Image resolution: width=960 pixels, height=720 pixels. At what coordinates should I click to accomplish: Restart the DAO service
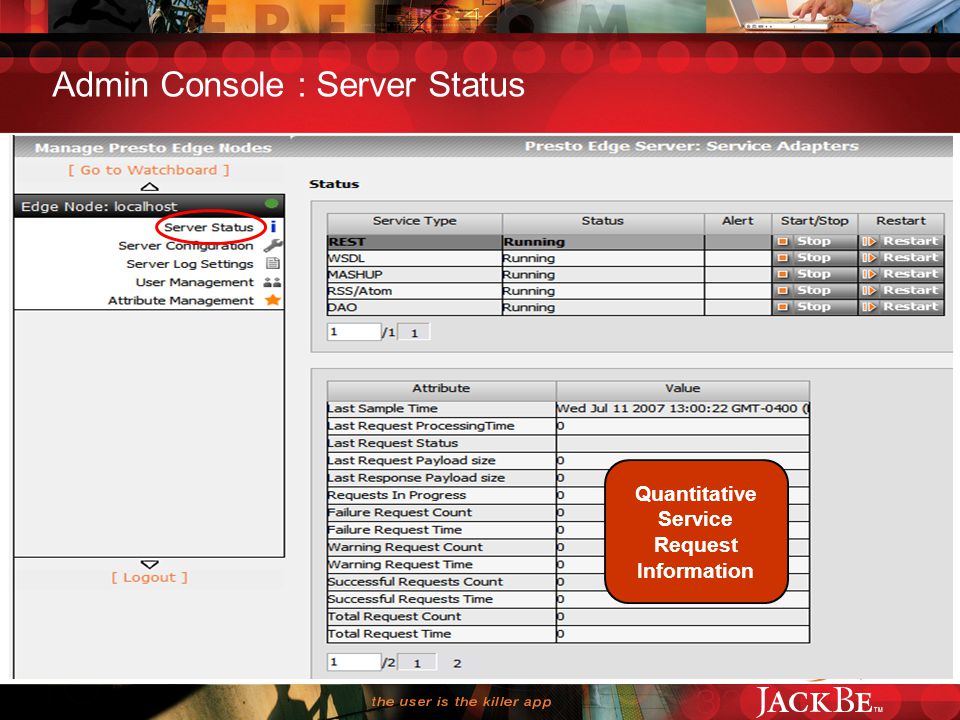[901, 307]
